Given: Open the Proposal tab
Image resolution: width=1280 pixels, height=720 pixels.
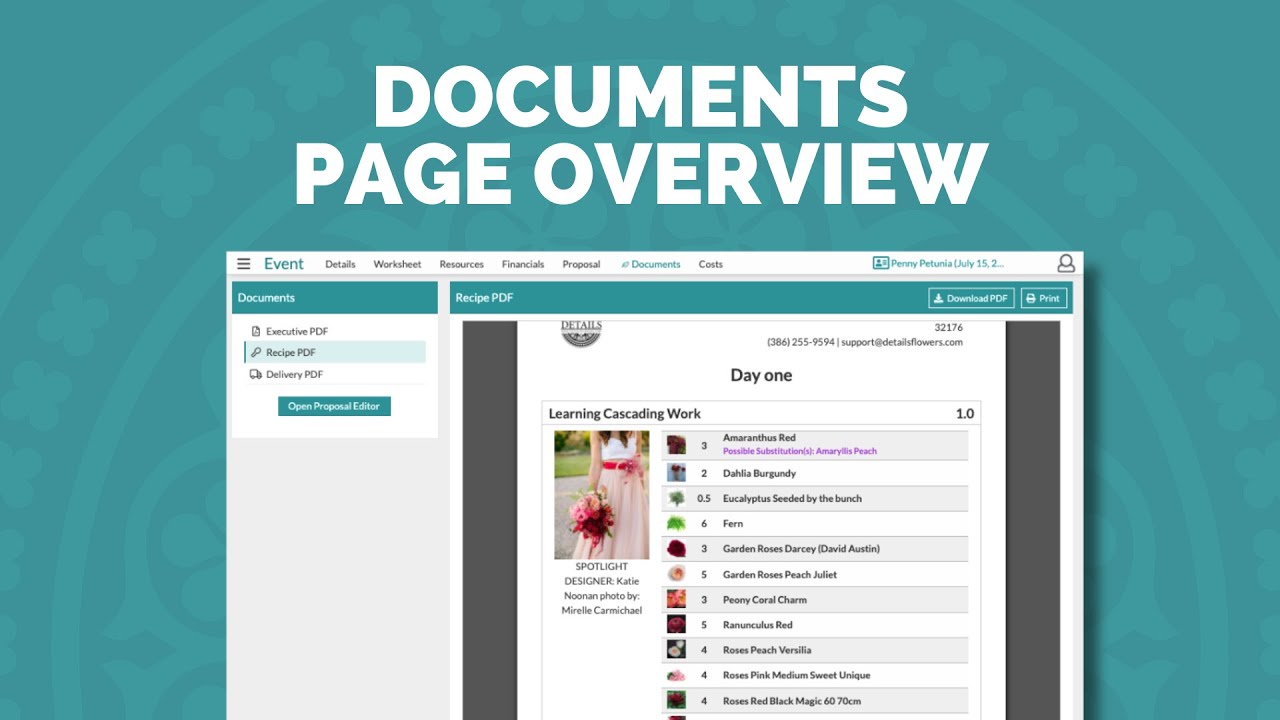Looking at the screenshot, I should [x=581, y=264].
